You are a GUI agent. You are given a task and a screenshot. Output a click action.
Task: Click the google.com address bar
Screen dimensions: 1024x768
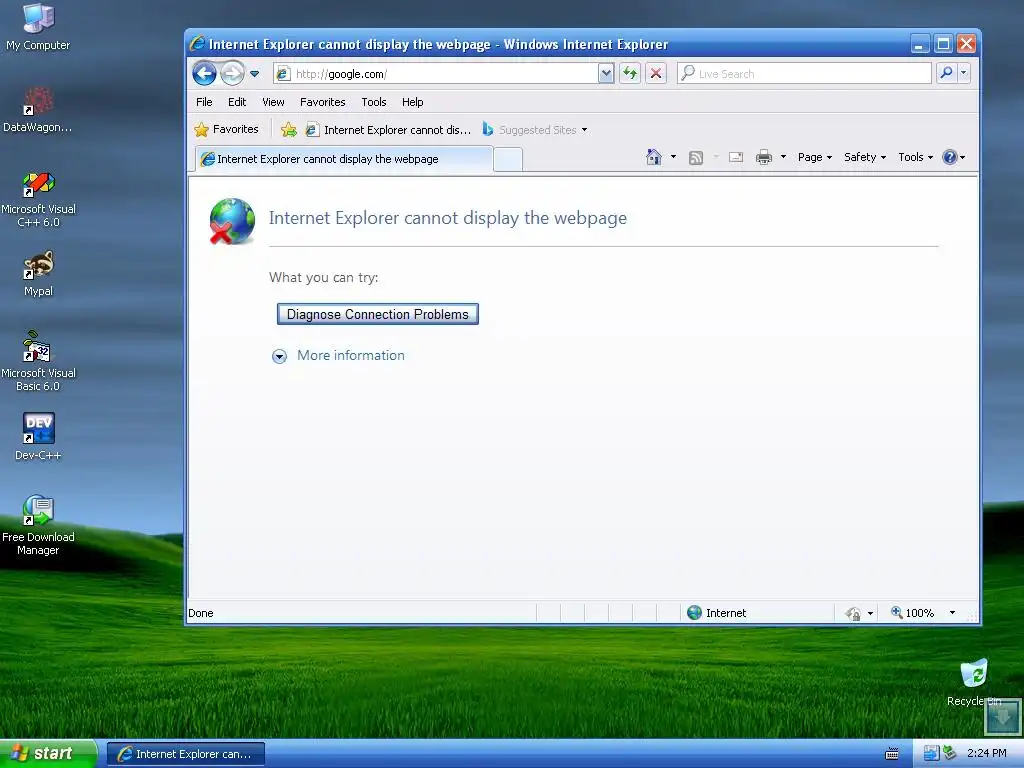click(436, 74)
